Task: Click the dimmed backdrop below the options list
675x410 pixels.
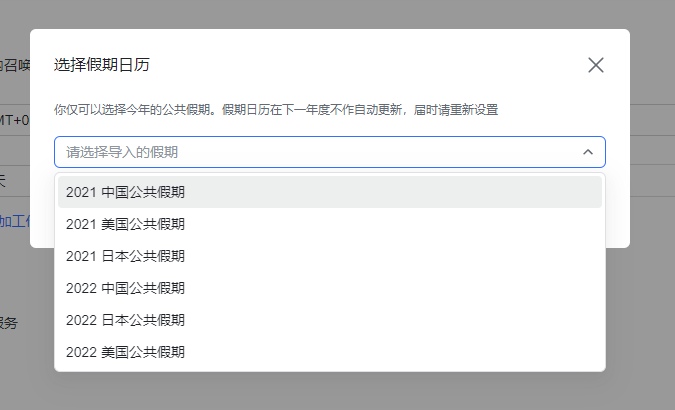Action: tap(330, 392)
